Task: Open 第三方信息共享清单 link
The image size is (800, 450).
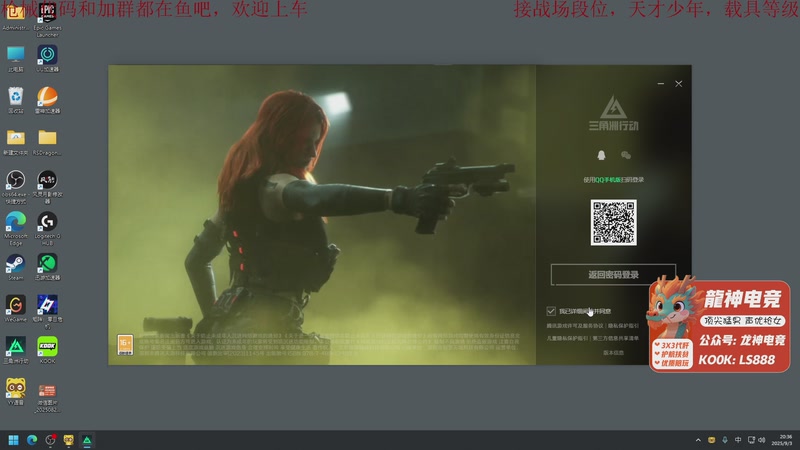Action: 616,338
